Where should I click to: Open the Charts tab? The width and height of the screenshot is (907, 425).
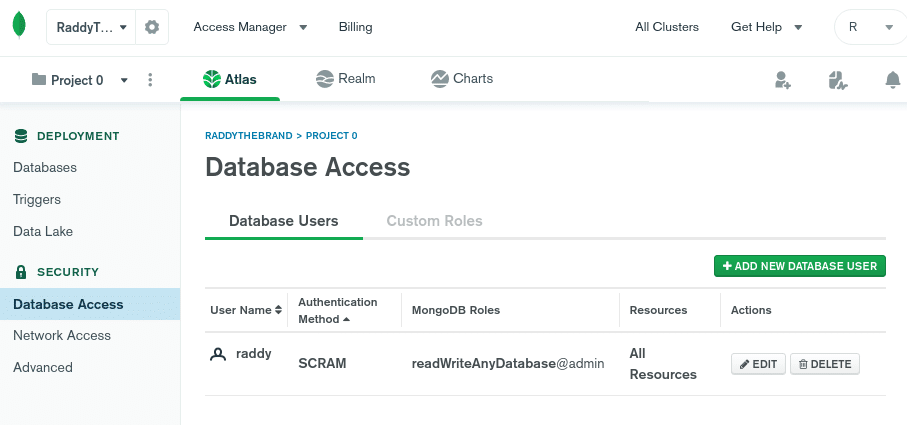(x=462, y=78)
